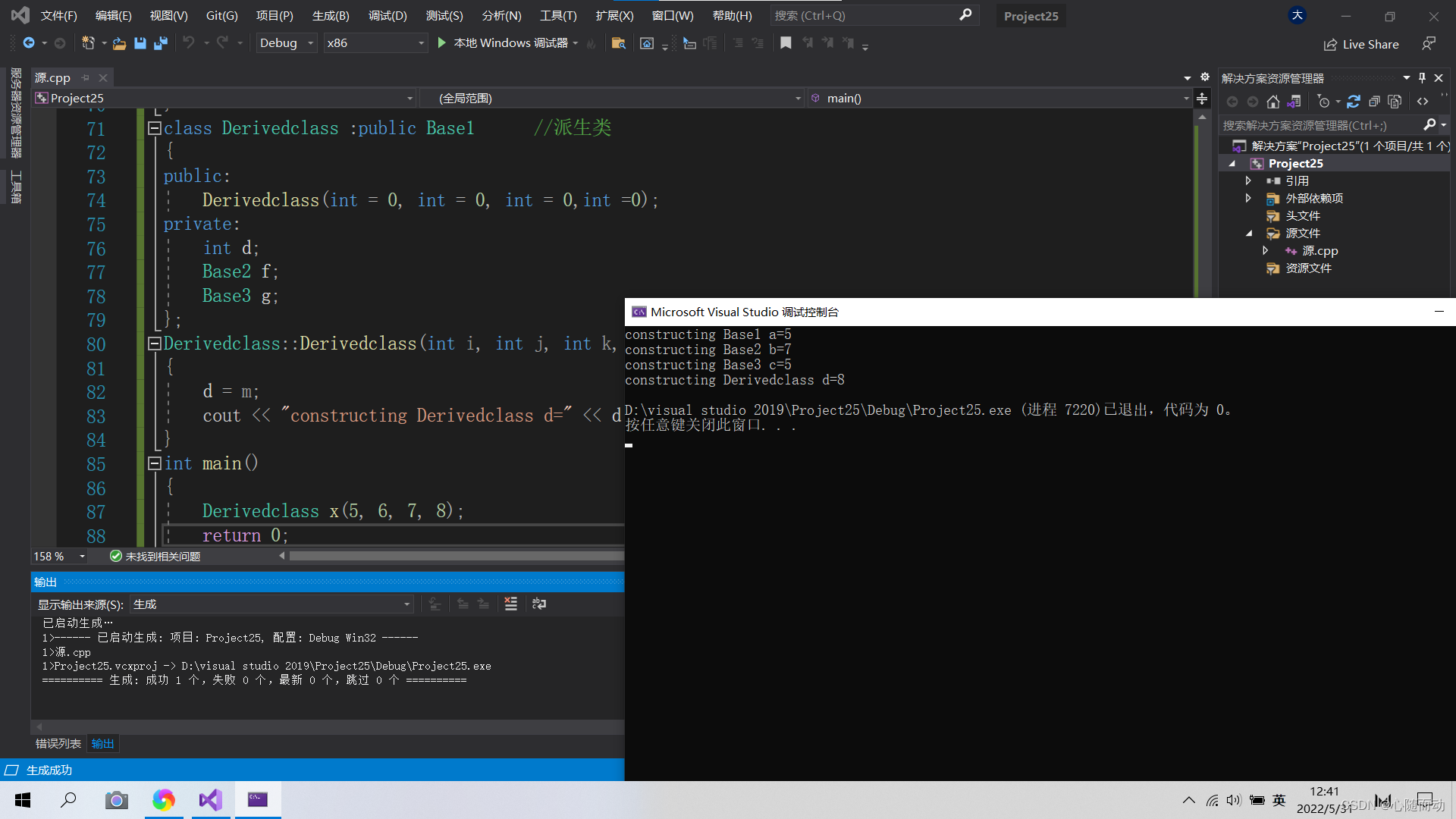Open the main() member dropdown
The width and height of the screenshot is (1456, 819).
(x=999, y=99)
